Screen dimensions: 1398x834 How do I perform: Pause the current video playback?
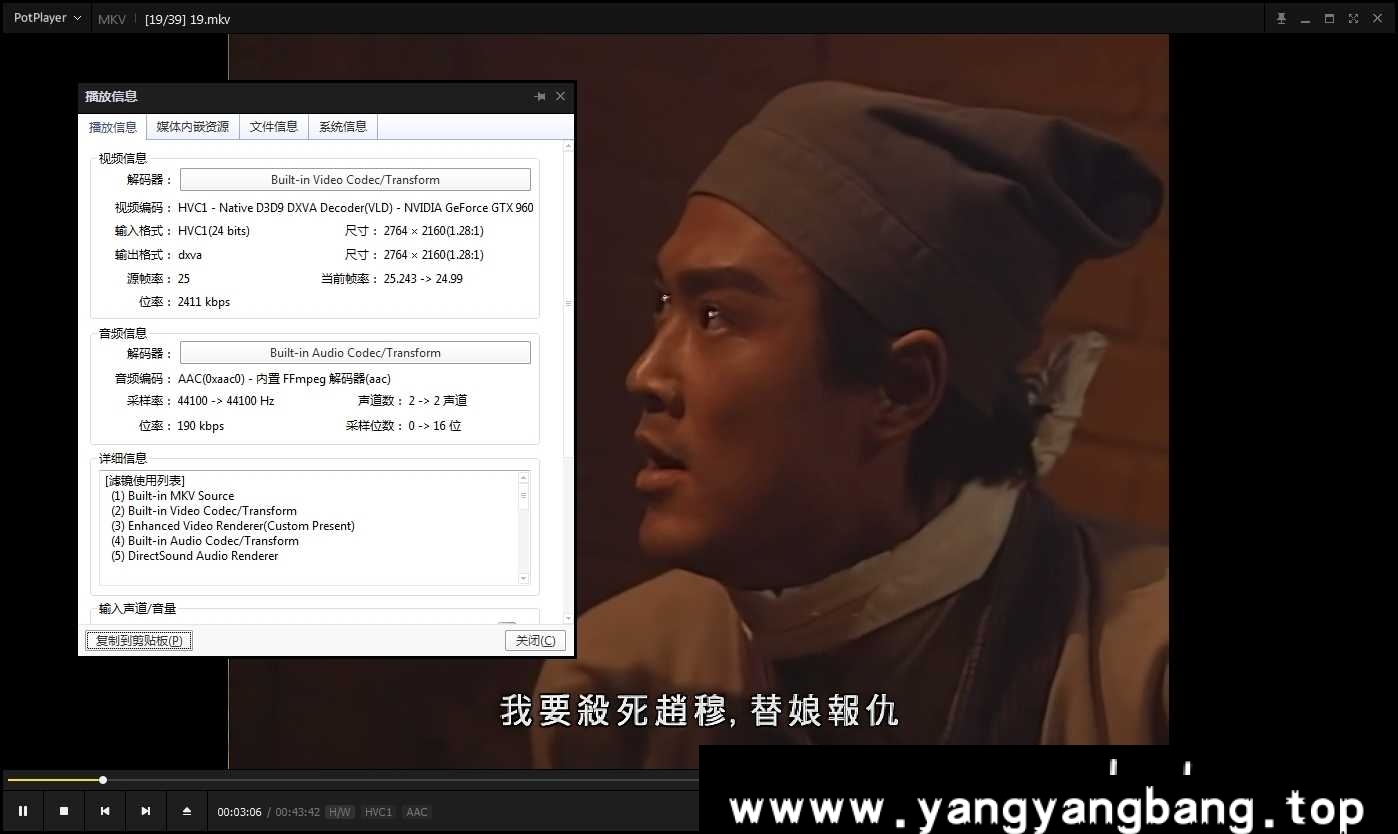(22, 811)
